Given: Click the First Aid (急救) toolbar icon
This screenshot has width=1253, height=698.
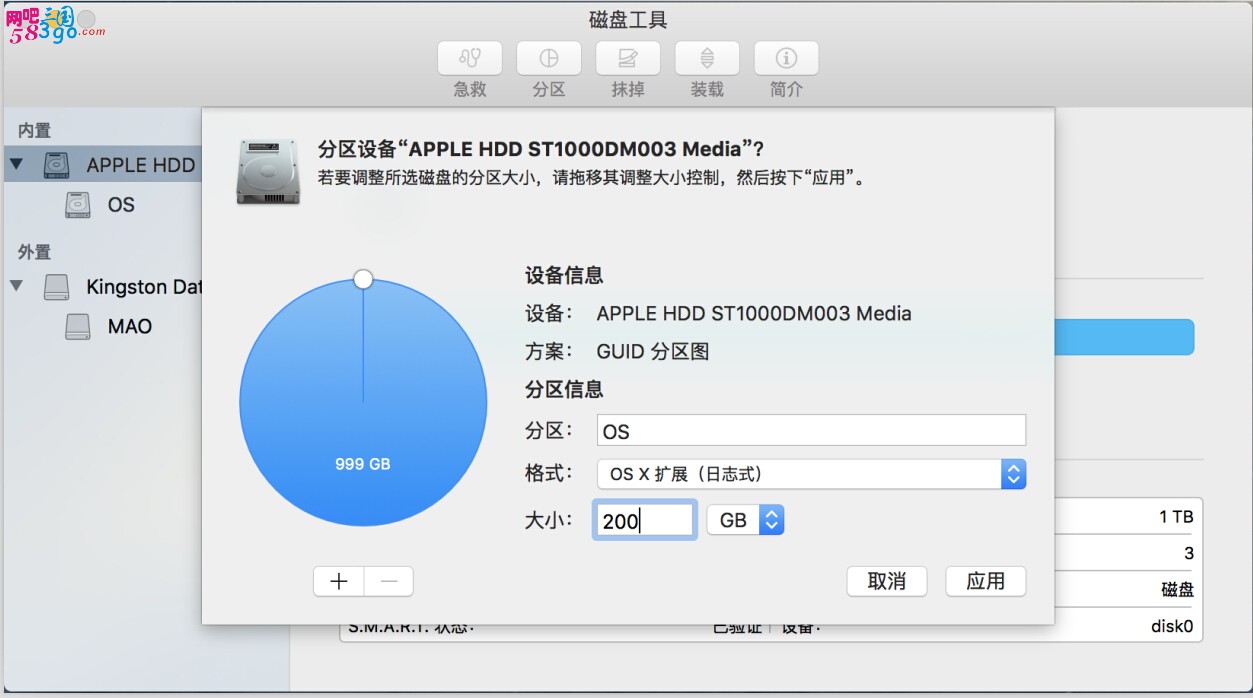Looking at the screenshot, I should click(x=470, y=58).
